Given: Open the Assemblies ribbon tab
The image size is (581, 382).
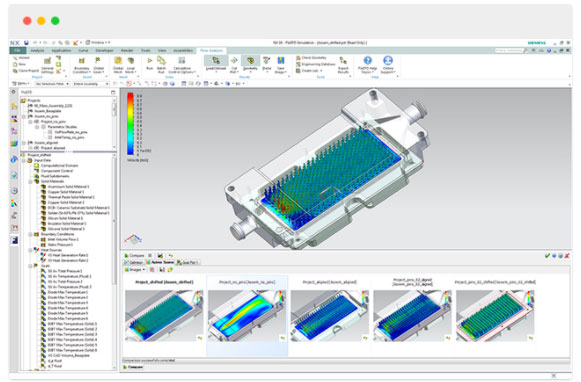Looking at the screenshot, I should 183,50.
